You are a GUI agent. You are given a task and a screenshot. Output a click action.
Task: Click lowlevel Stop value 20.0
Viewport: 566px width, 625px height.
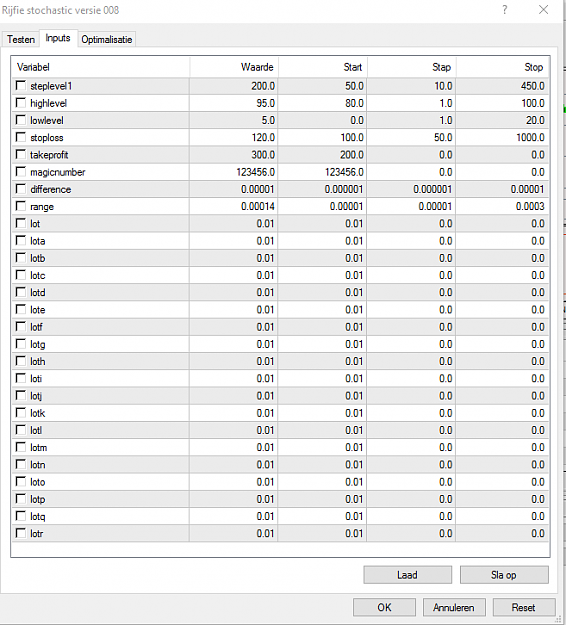tap(535, 120)
